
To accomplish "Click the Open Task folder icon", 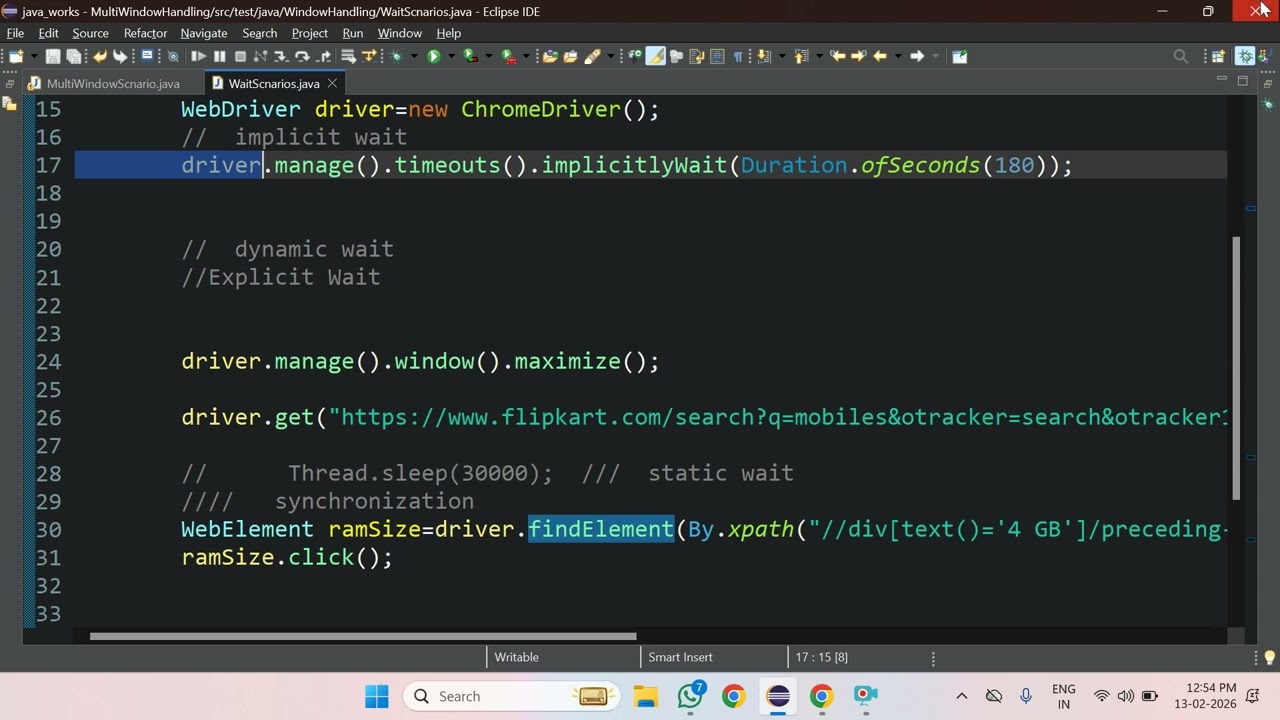I will pyautogui.click(x=571, y=56).
